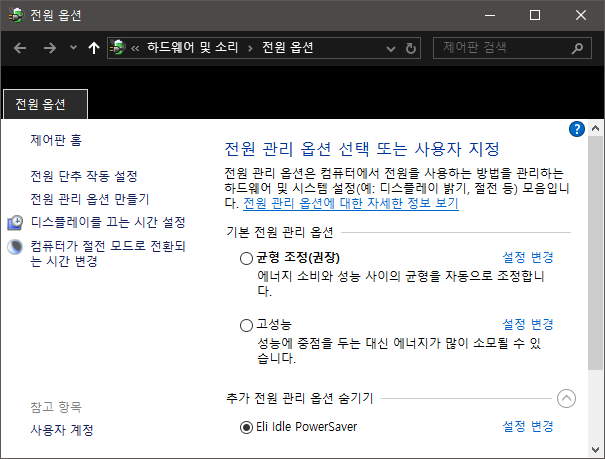Click the Back navigation arrow
The height and width of the screenshot is (459, 605).
20,48
